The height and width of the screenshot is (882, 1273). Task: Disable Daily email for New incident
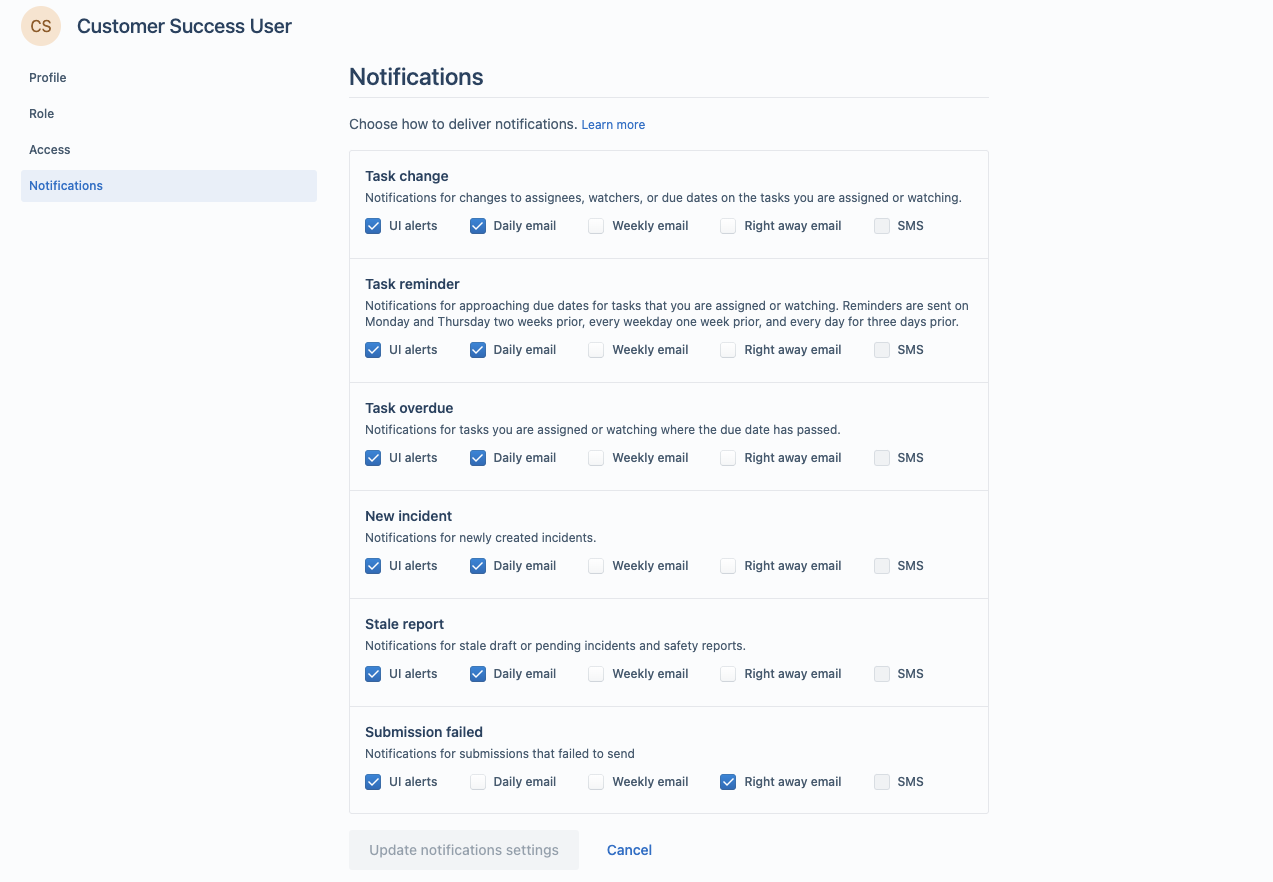(x=478, y=566)
